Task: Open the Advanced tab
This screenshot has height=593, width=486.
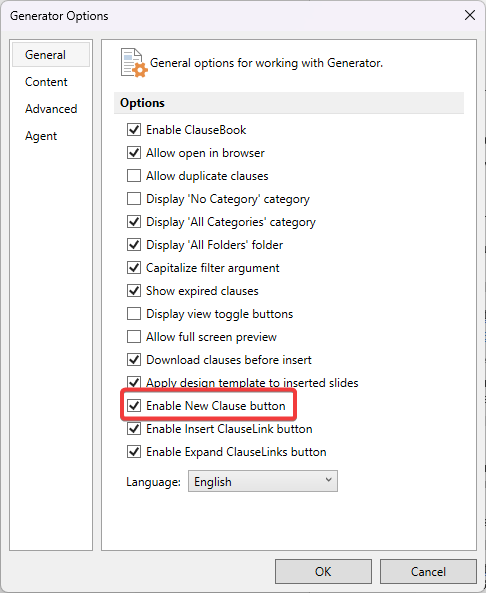Action: coord(51,109)
